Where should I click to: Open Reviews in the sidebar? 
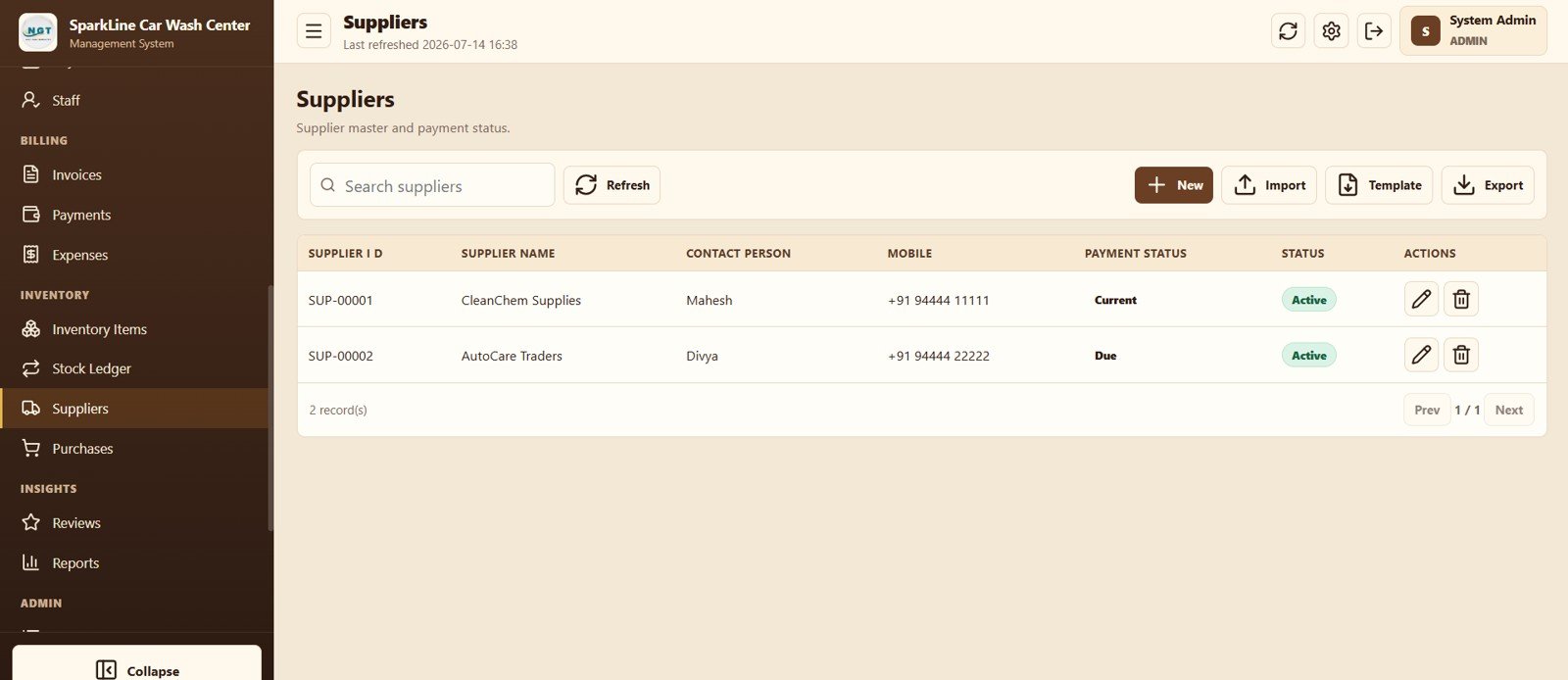pos(135,523)
